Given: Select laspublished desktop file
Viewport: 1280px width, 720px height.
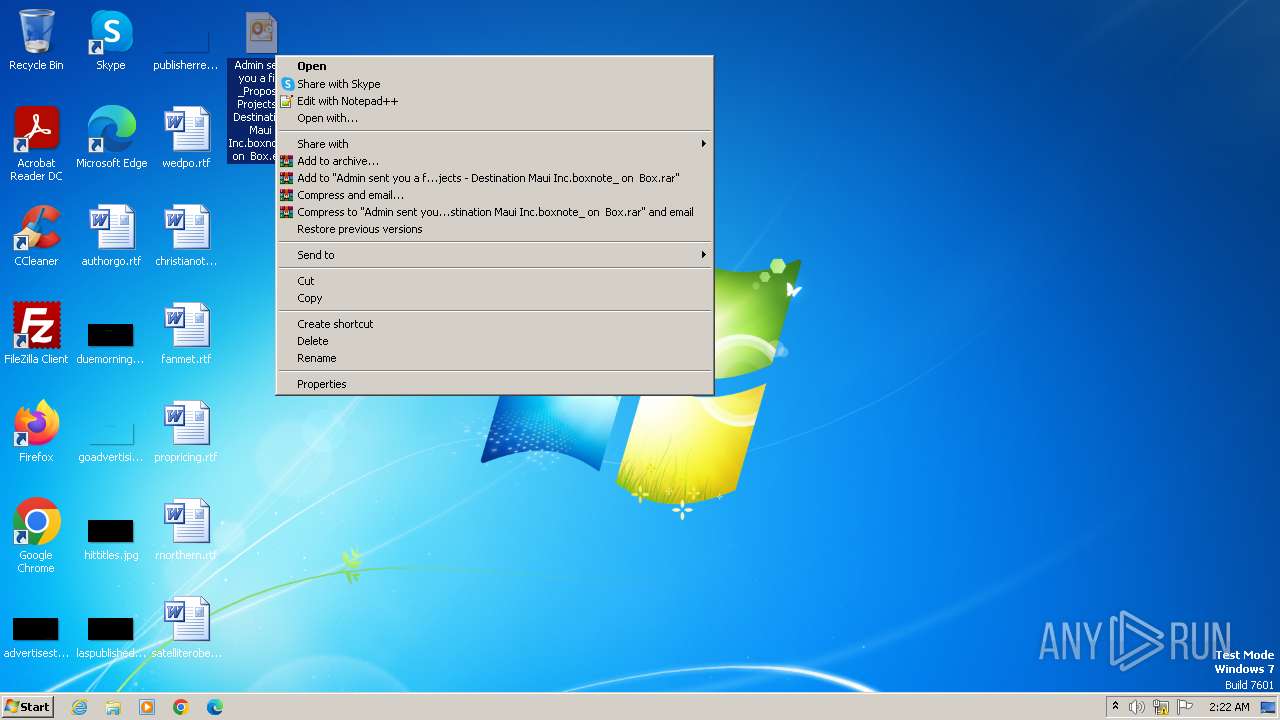Looking at the screenshot, I should click(x=111, y=635).
